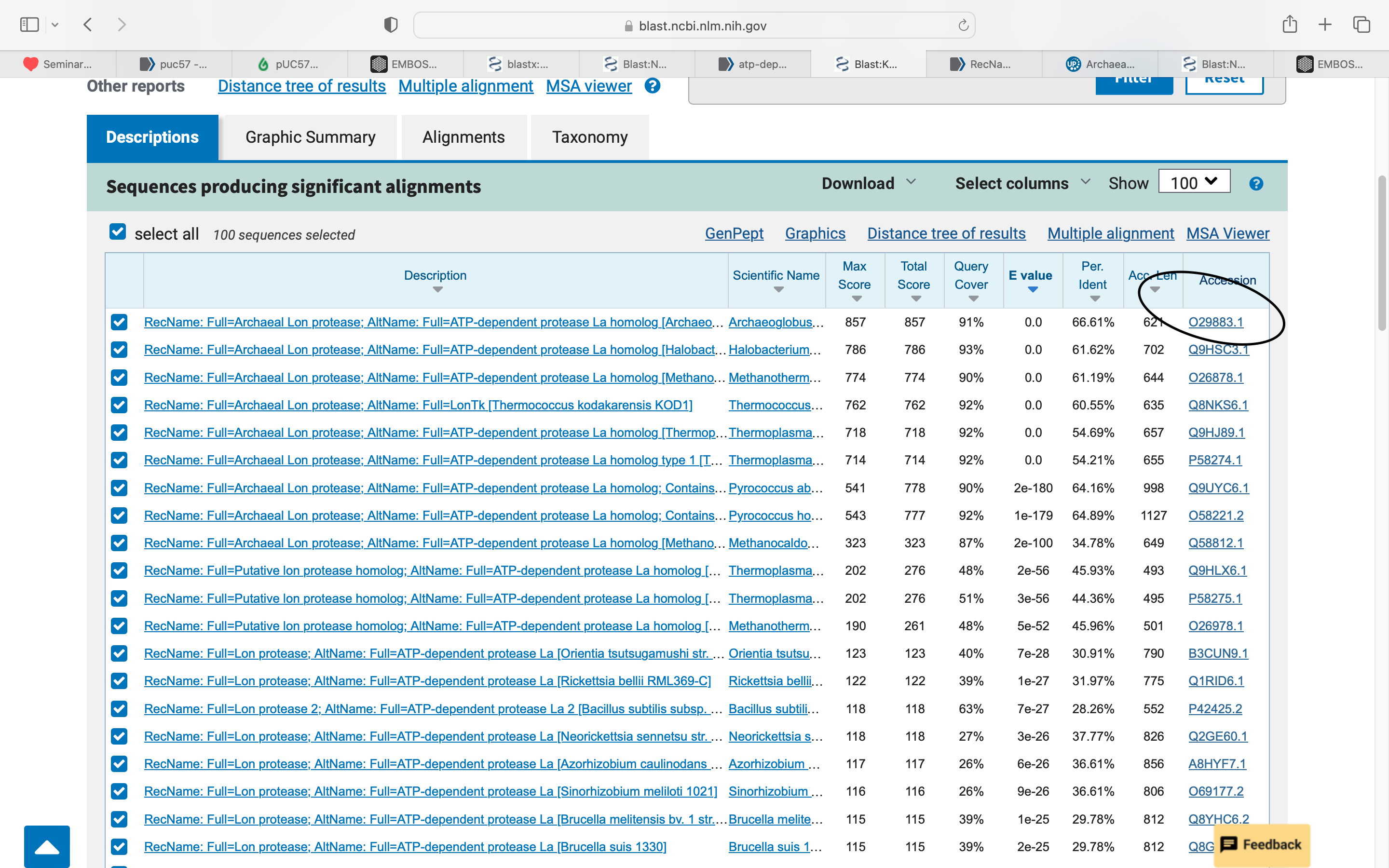
Task: Sort by the Scientific Name column arrow
Action: (778, 290)
